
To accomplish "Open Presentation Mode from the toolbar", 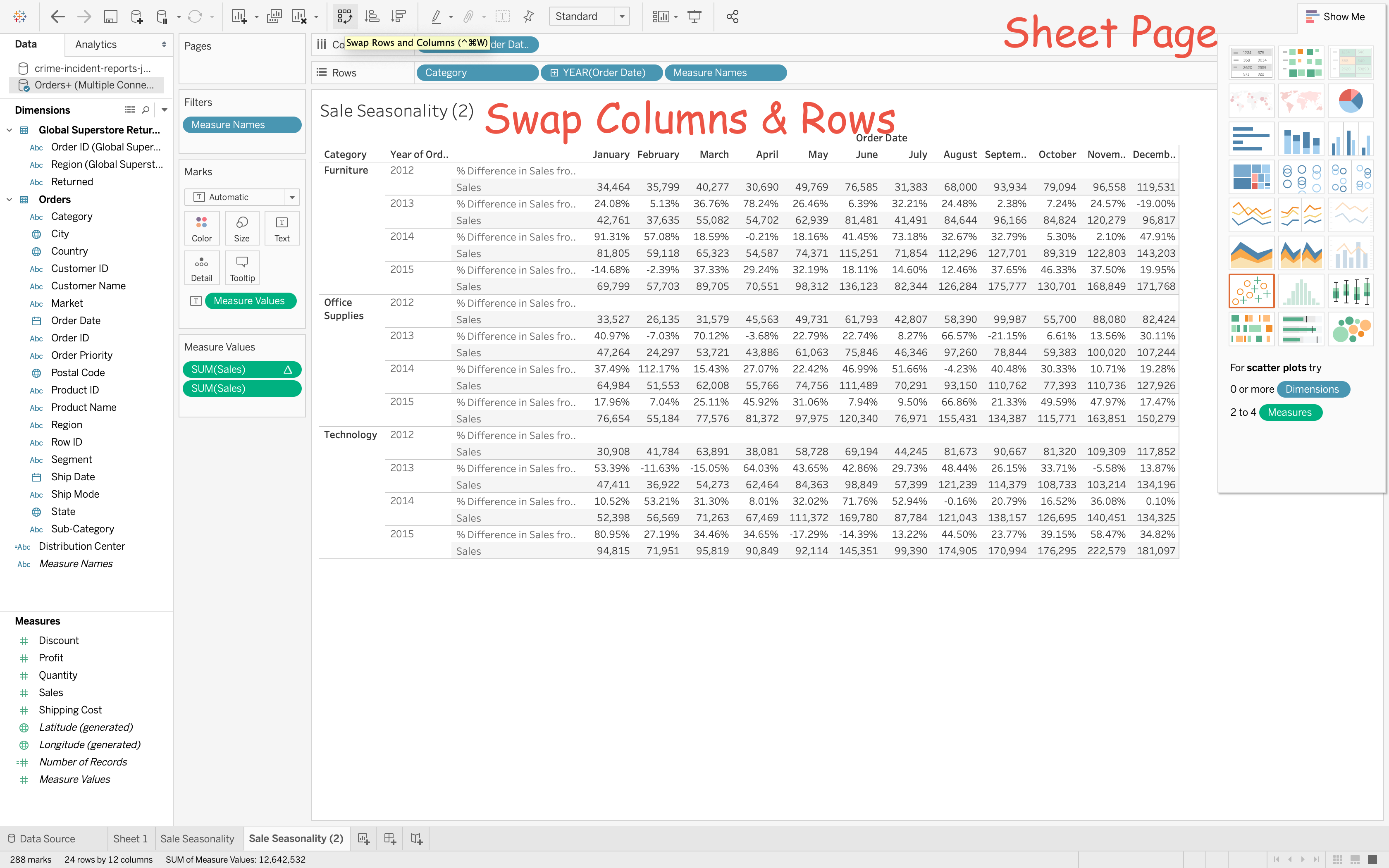I will 694,17.
